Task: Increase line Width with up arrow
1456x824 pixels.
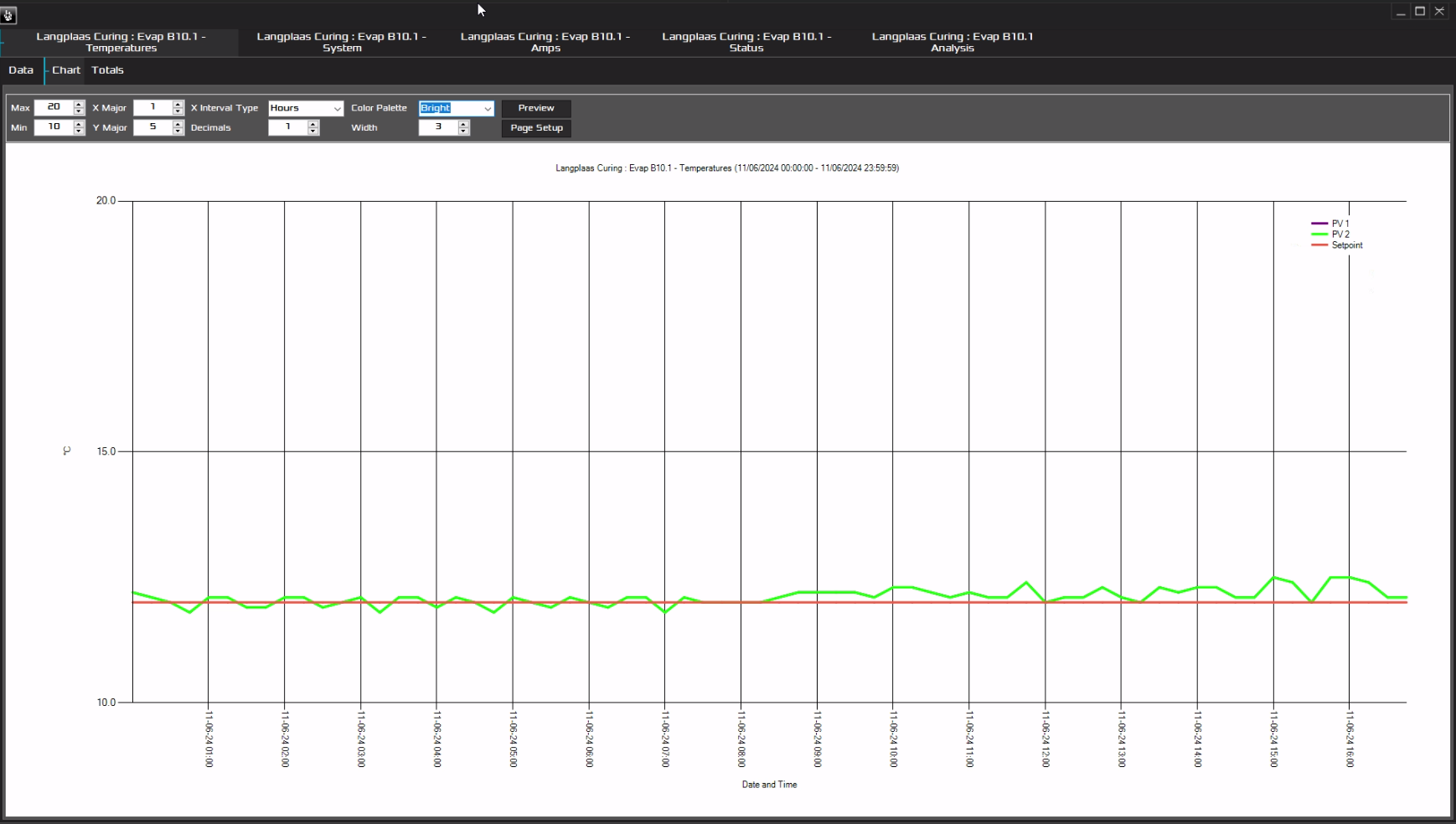Action: tap(464, 124)
